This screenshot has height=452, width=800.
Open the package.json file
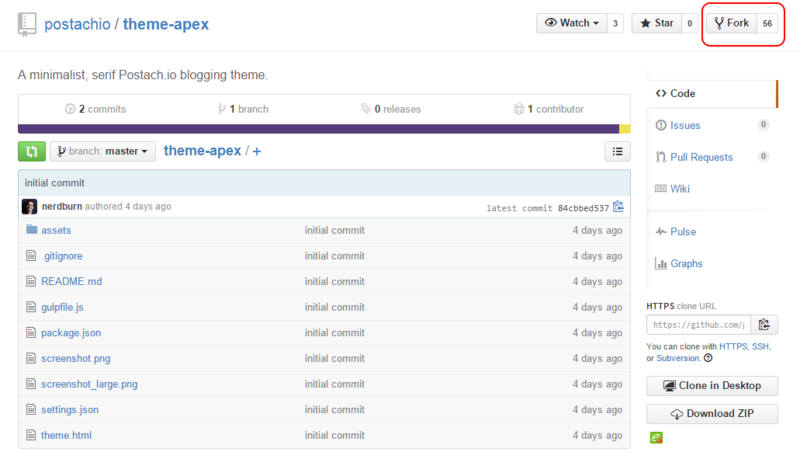(x=71, y=333)
